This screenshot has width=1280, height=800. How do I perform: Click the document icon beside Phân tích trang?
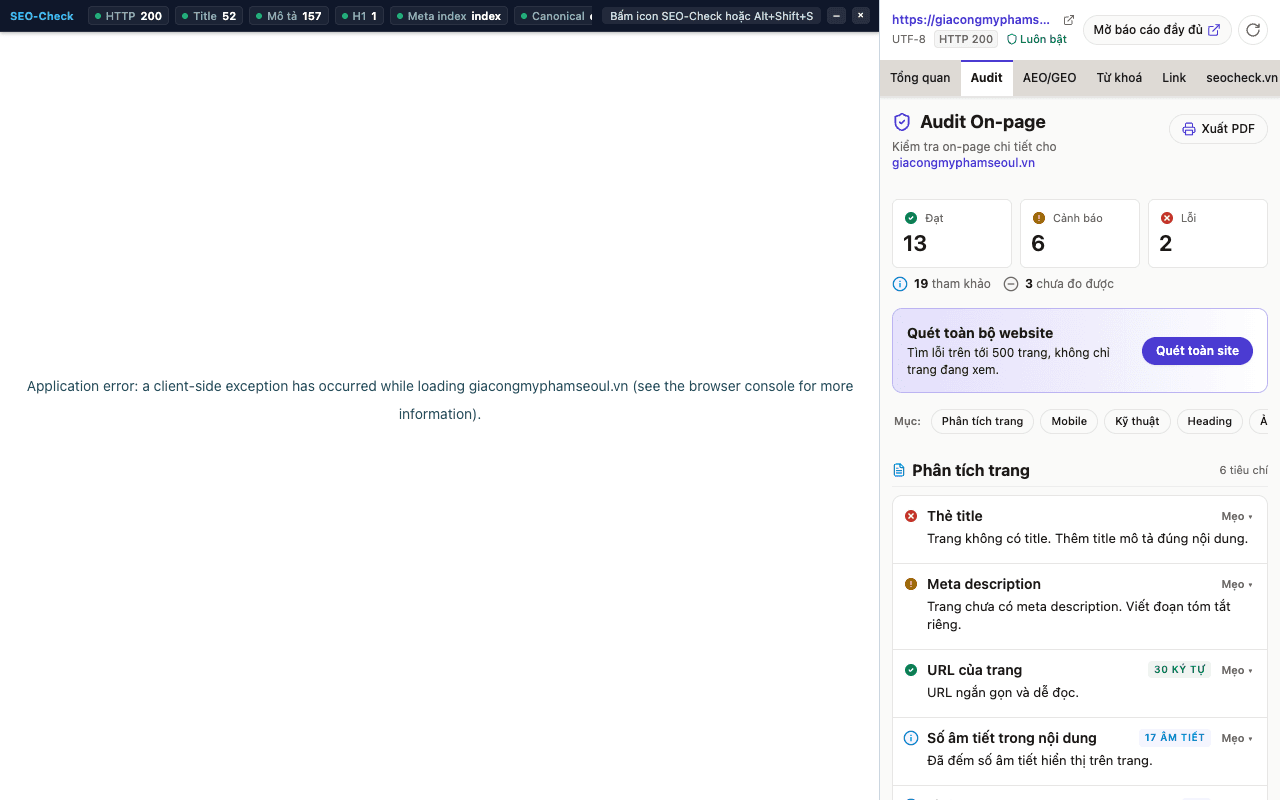point(899,470)
